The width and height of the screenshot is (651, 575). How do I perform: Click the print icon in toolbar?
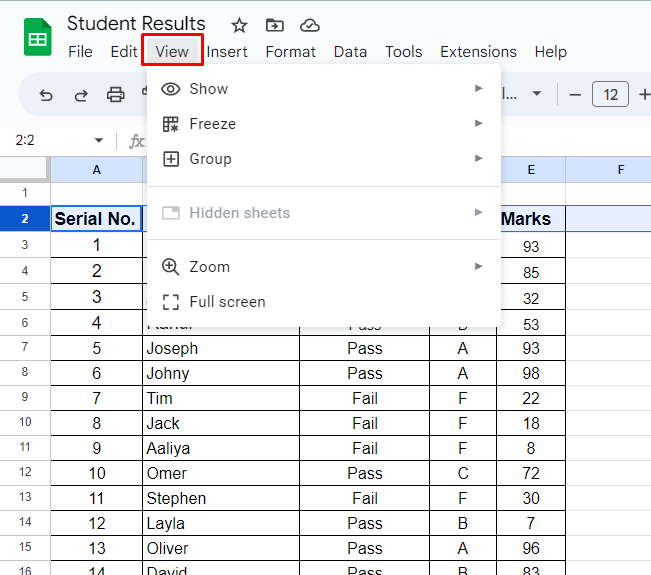coord(116,95)
